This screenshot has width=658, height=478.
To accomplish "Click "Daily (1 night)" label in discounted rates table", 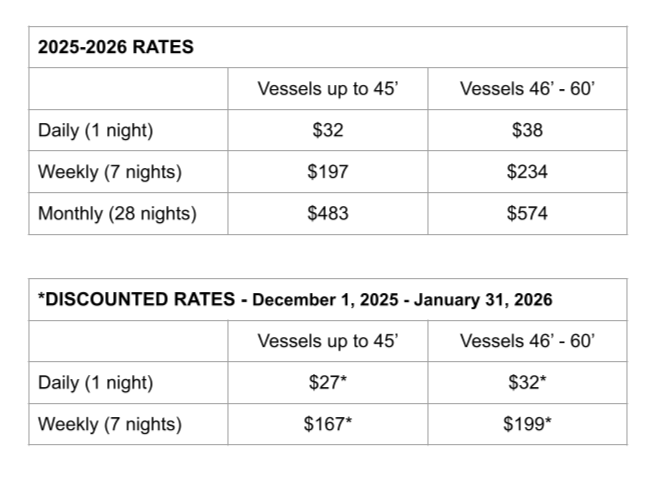I will 96,382.
